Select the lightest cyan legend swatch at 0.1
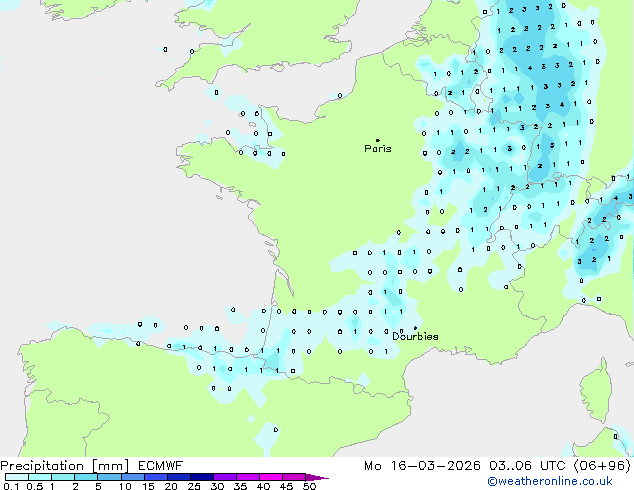Viewport: 634px width, 490px height. click(17, 477)
